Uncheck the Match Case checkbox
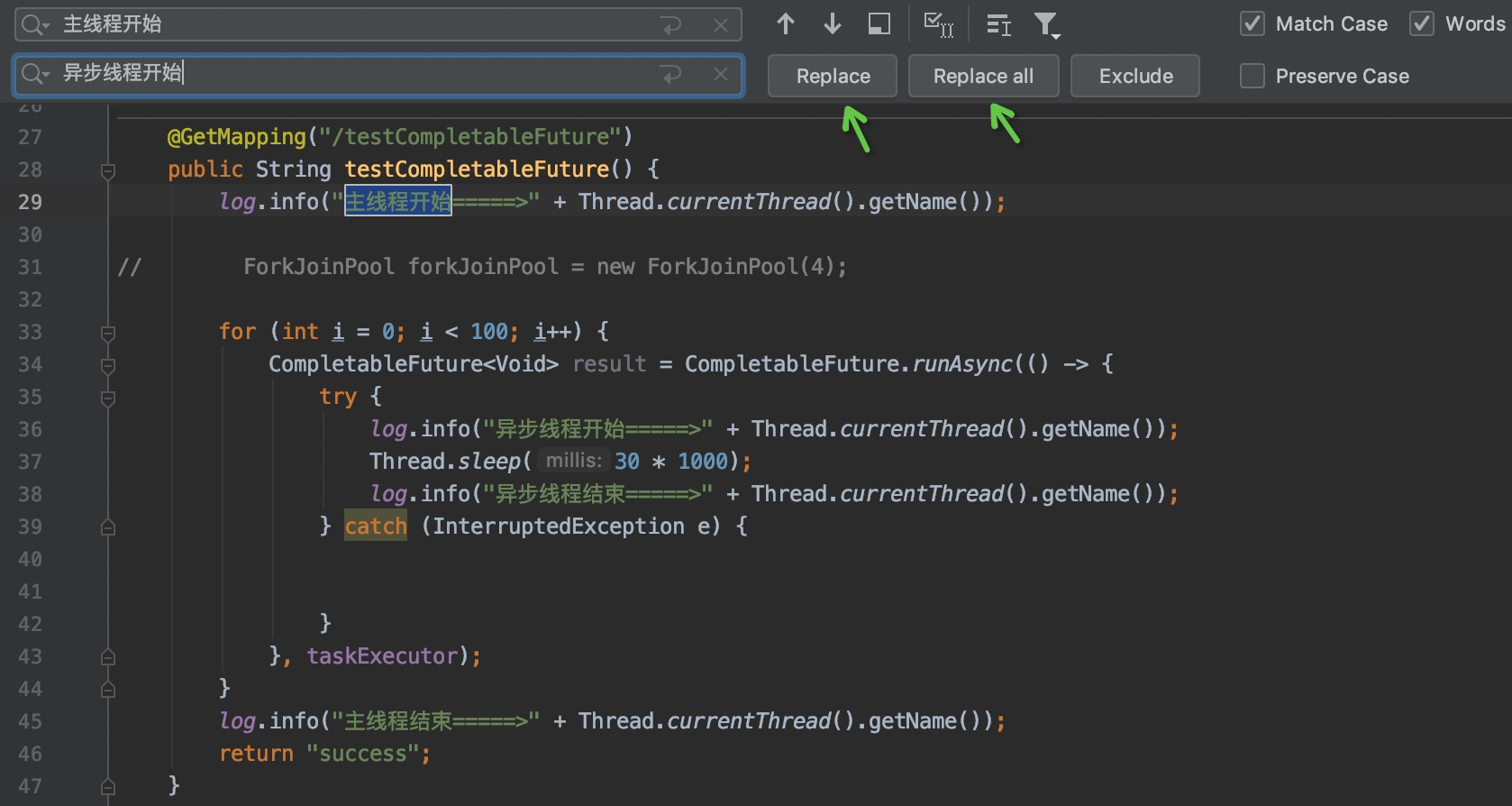Image resolution: width=1512 pixels, height=806 pixels. 1252,24
